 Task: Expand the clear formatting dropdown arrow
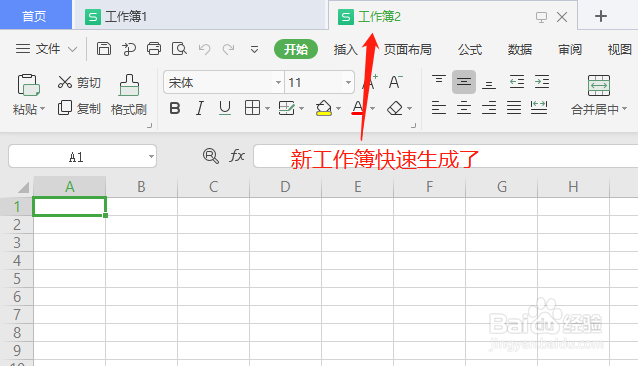pyautogui.click(x=409, y=109)
